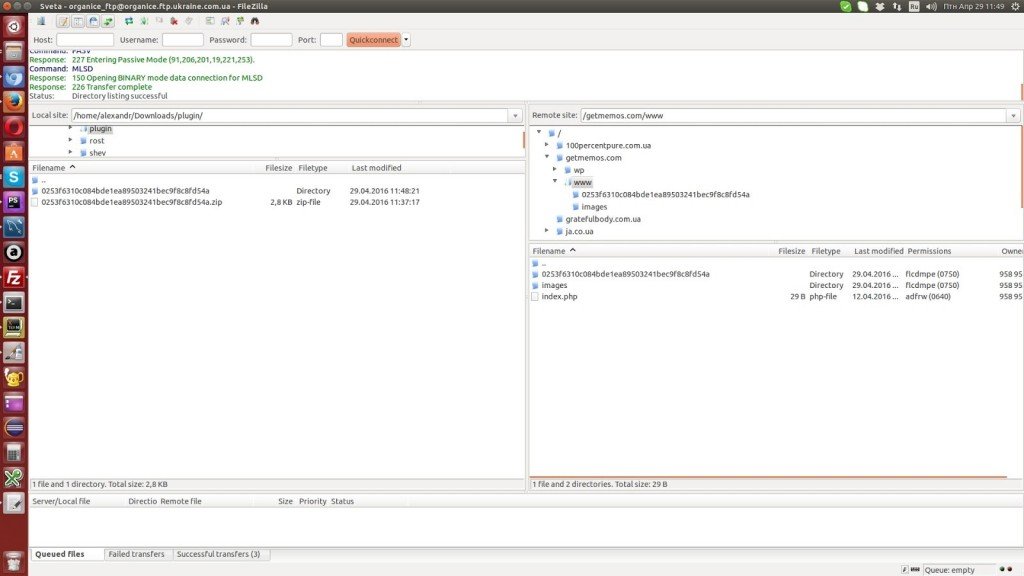Expand the rost folder in local tree
Screen dimensions: 1024x576
pos(71,140)
